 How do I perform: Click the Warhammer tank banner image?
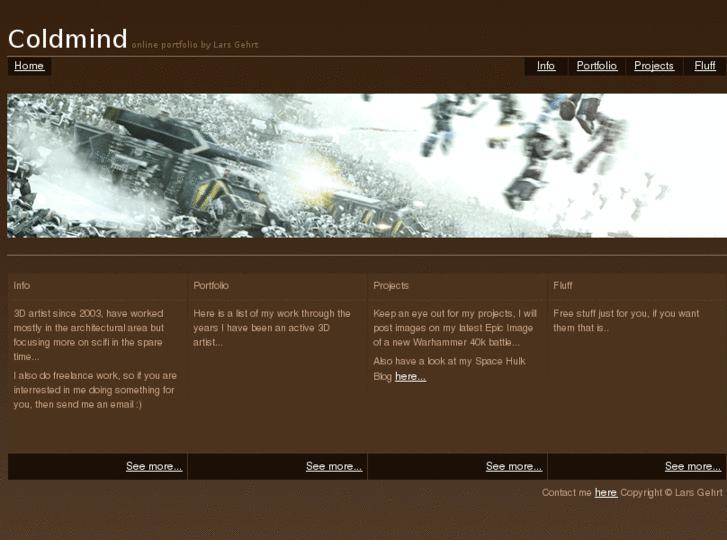point(367,166)
